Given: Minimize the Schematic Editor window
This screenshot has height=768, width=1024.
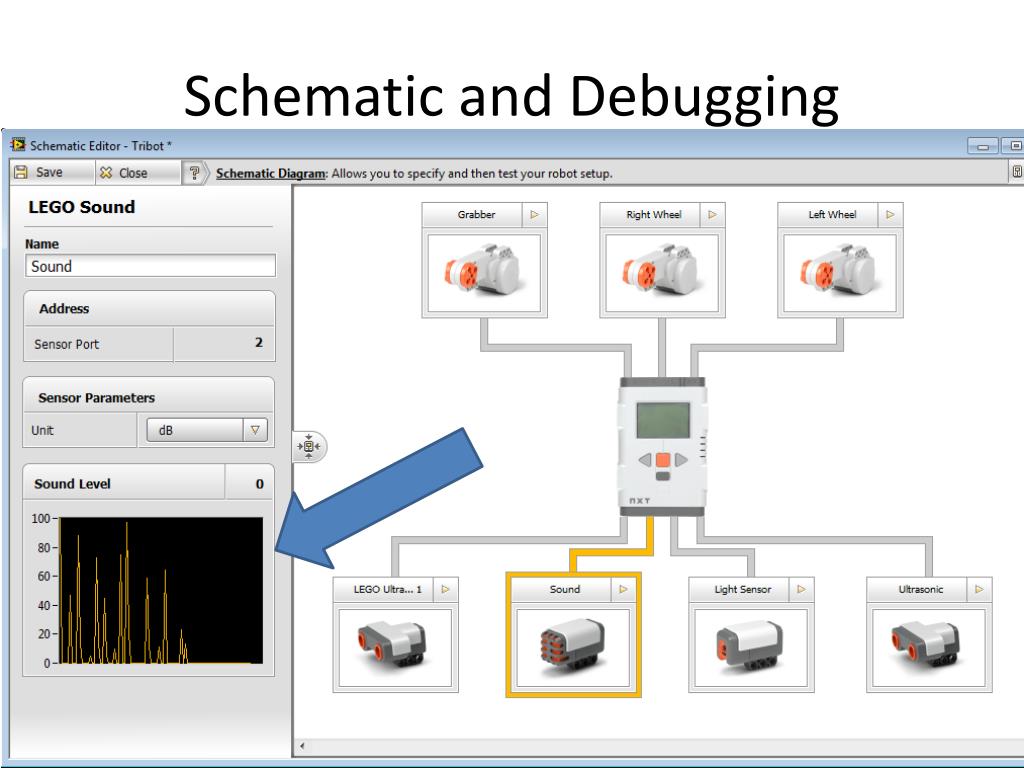Looking at the screenshot, I should [x=983, y=146].
